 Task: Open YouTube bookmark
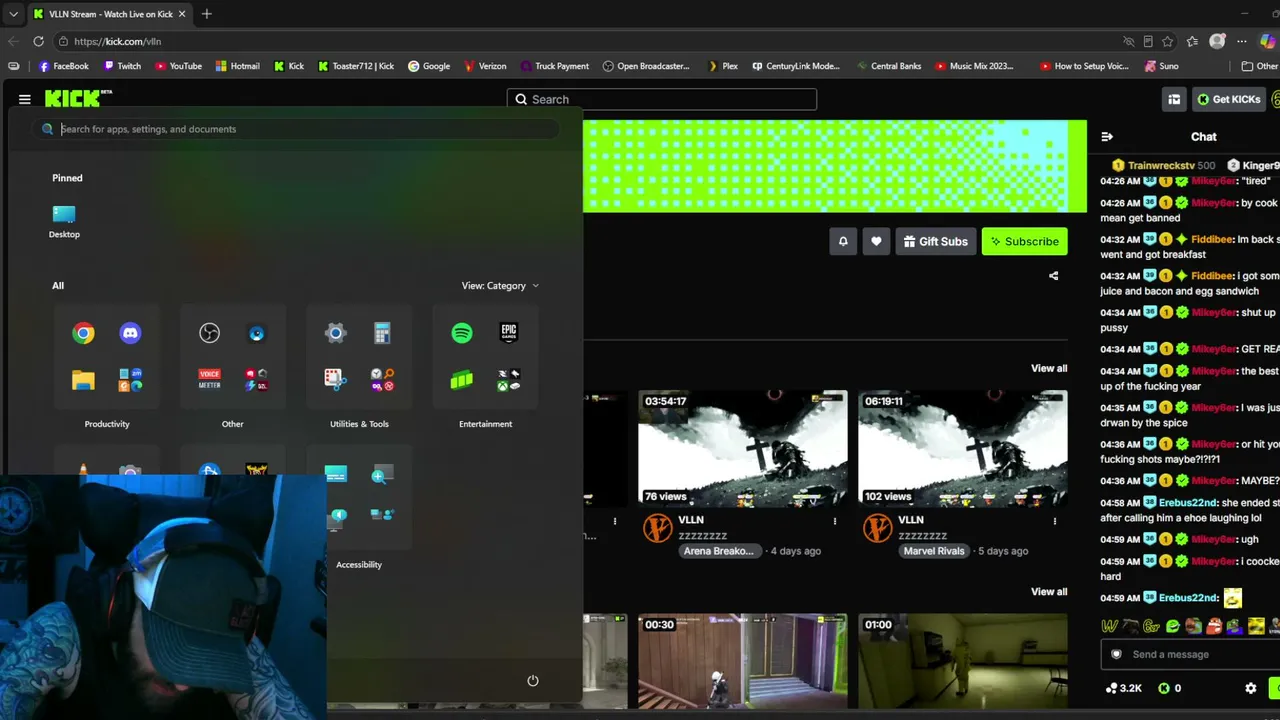[x=177, y=66]
